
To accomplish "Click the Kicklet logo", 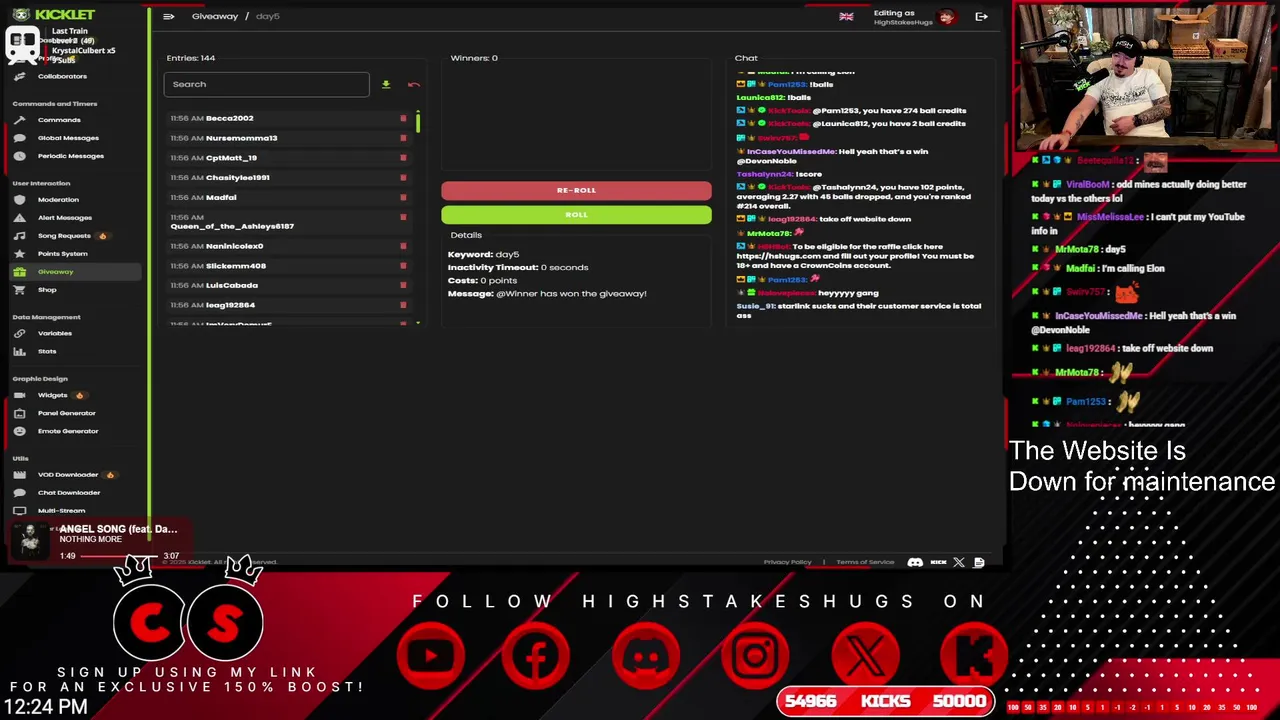I will point(54,14).
